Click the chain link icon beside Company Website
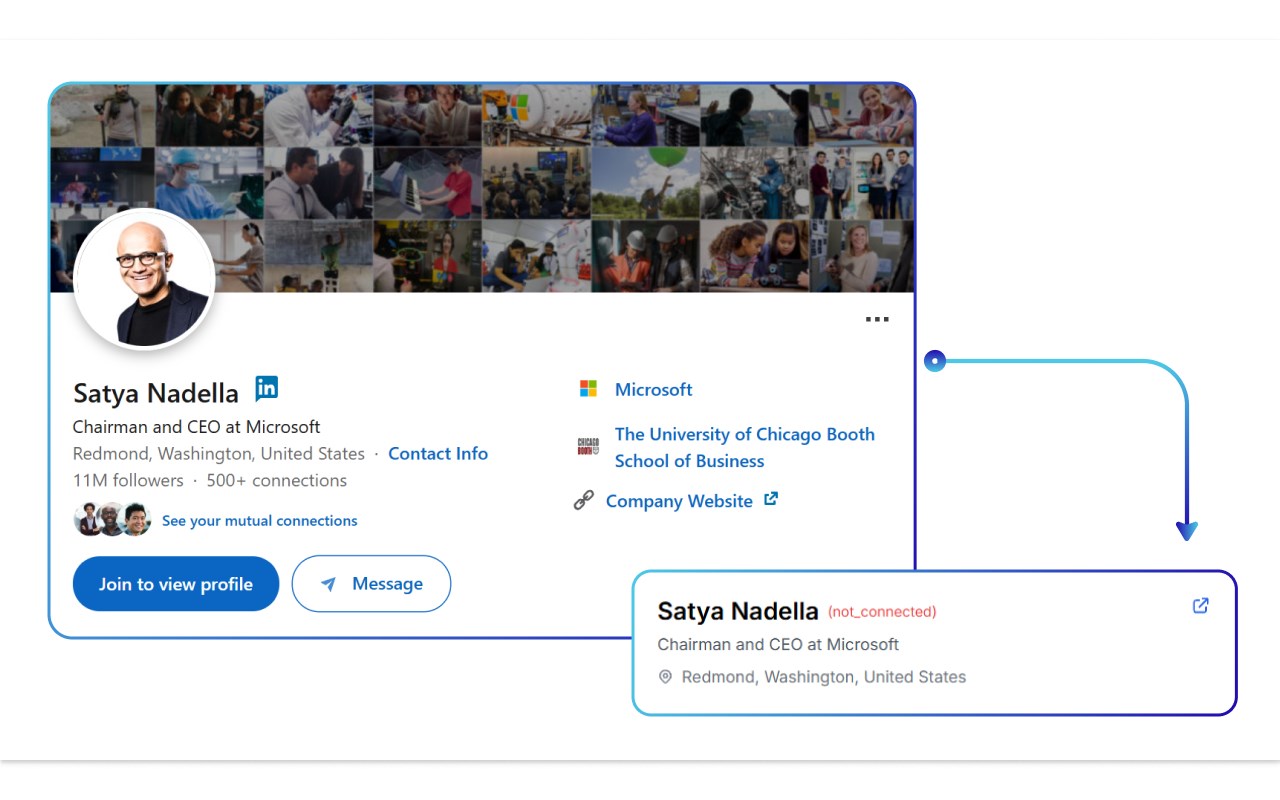 click(583, 501)
